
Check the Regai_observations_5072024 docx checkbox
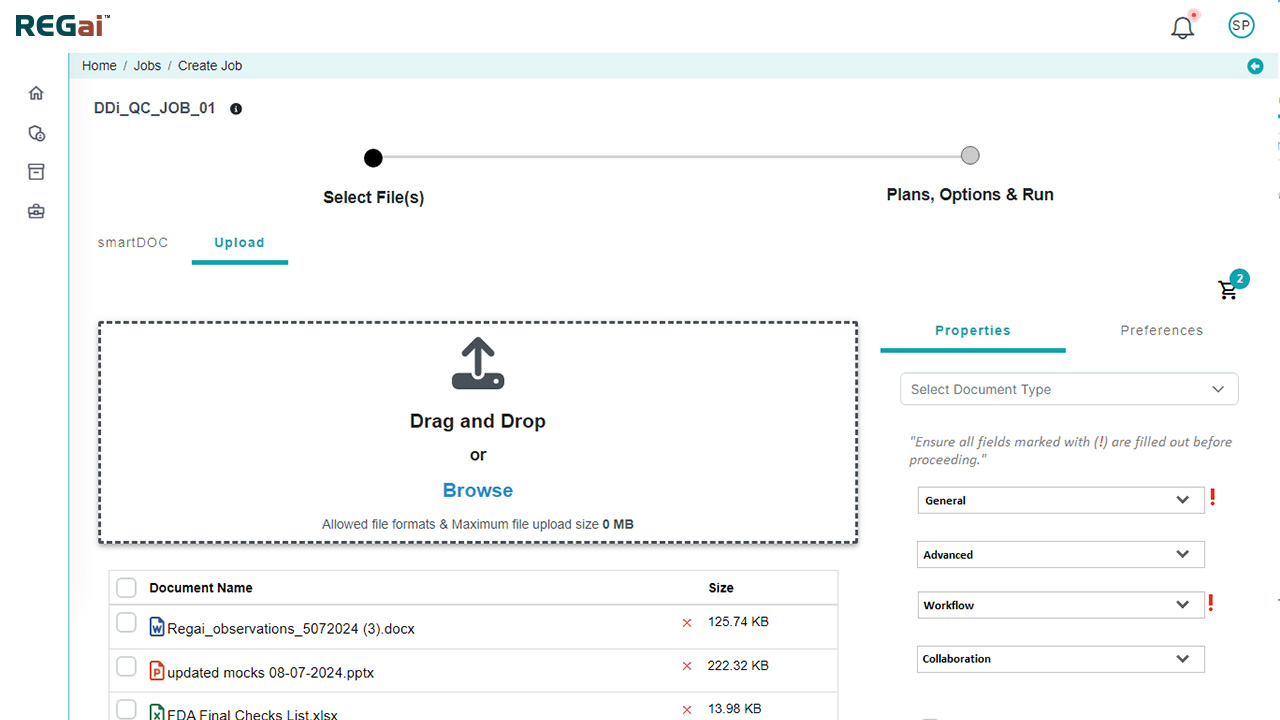point(126,623)
